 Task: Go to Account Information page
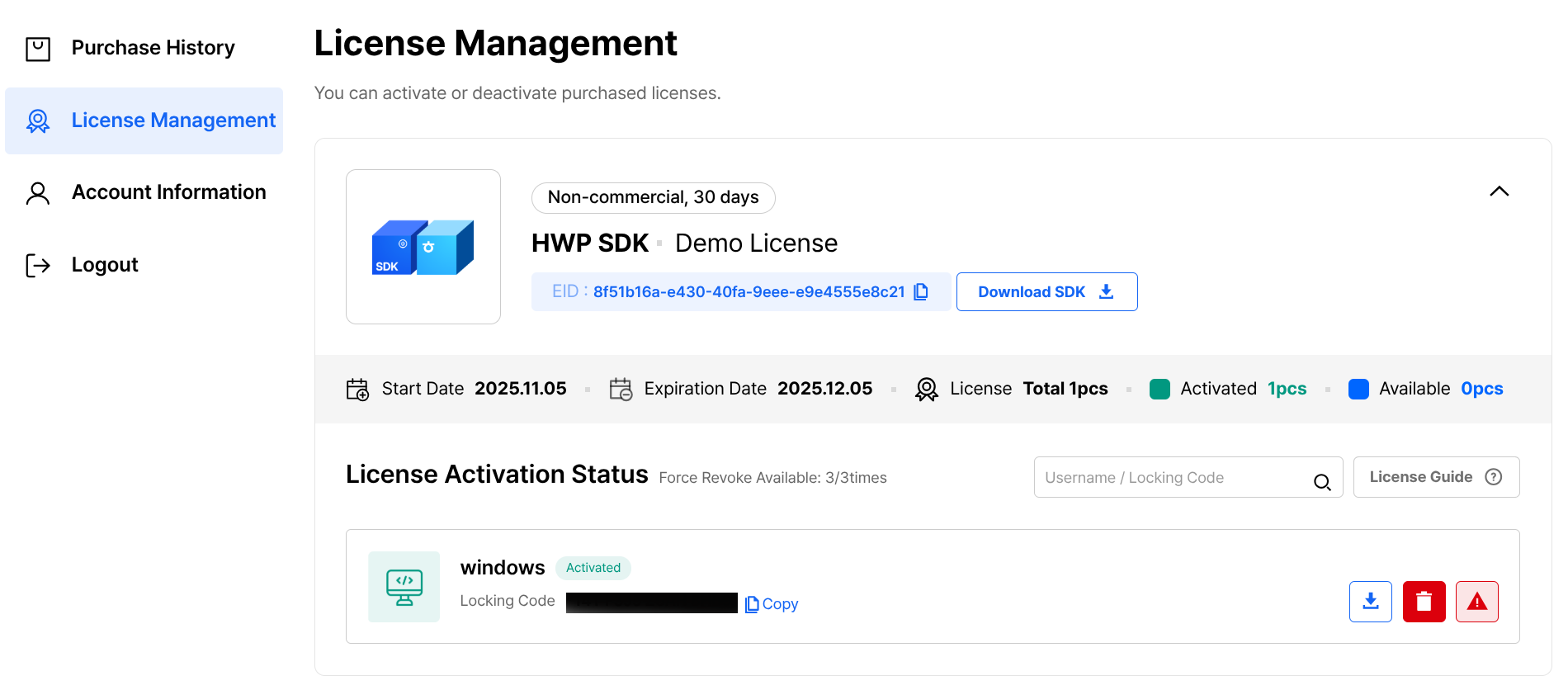point(168,192)
